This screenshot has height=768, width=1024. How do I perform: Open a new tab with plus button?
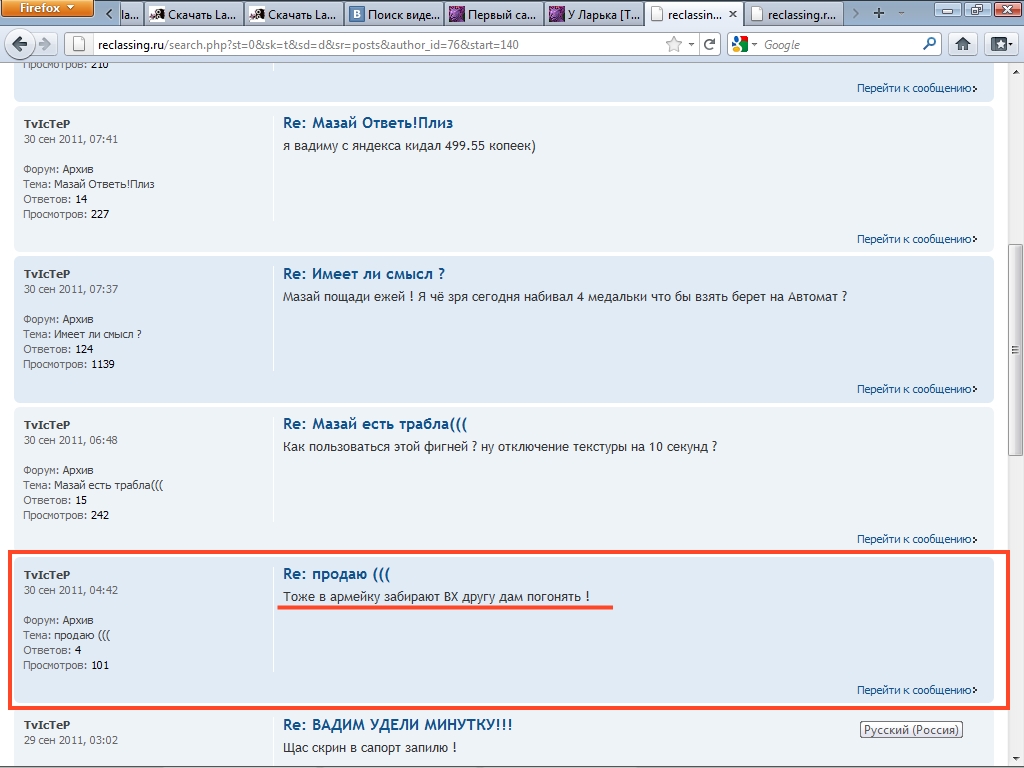pyautogui.click(x=879, y=14)
